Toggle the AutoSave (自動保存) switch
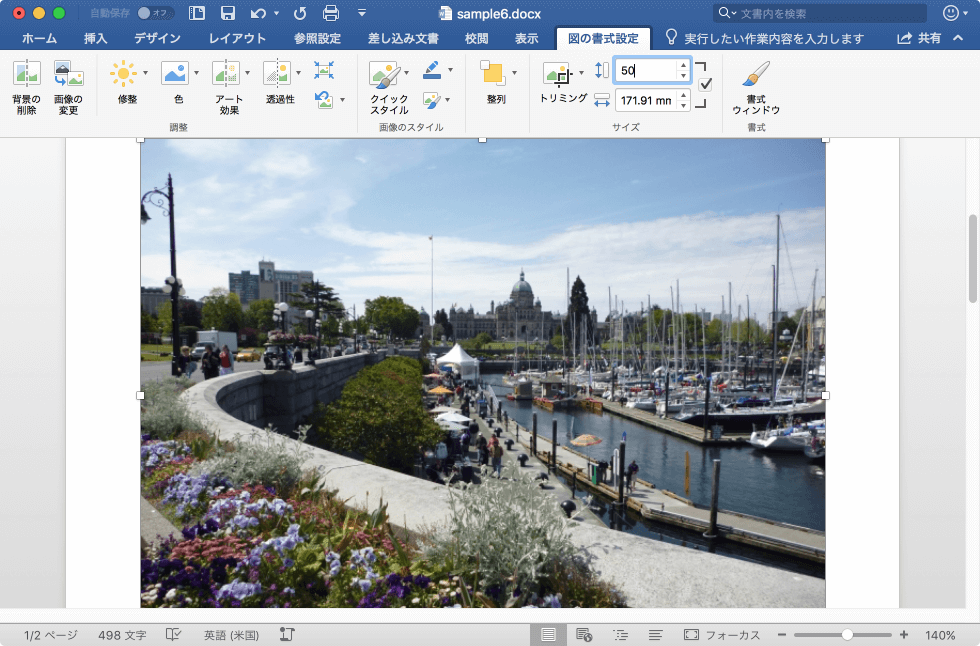The height and width of the screenshot is (646, 980). (154, 13)
